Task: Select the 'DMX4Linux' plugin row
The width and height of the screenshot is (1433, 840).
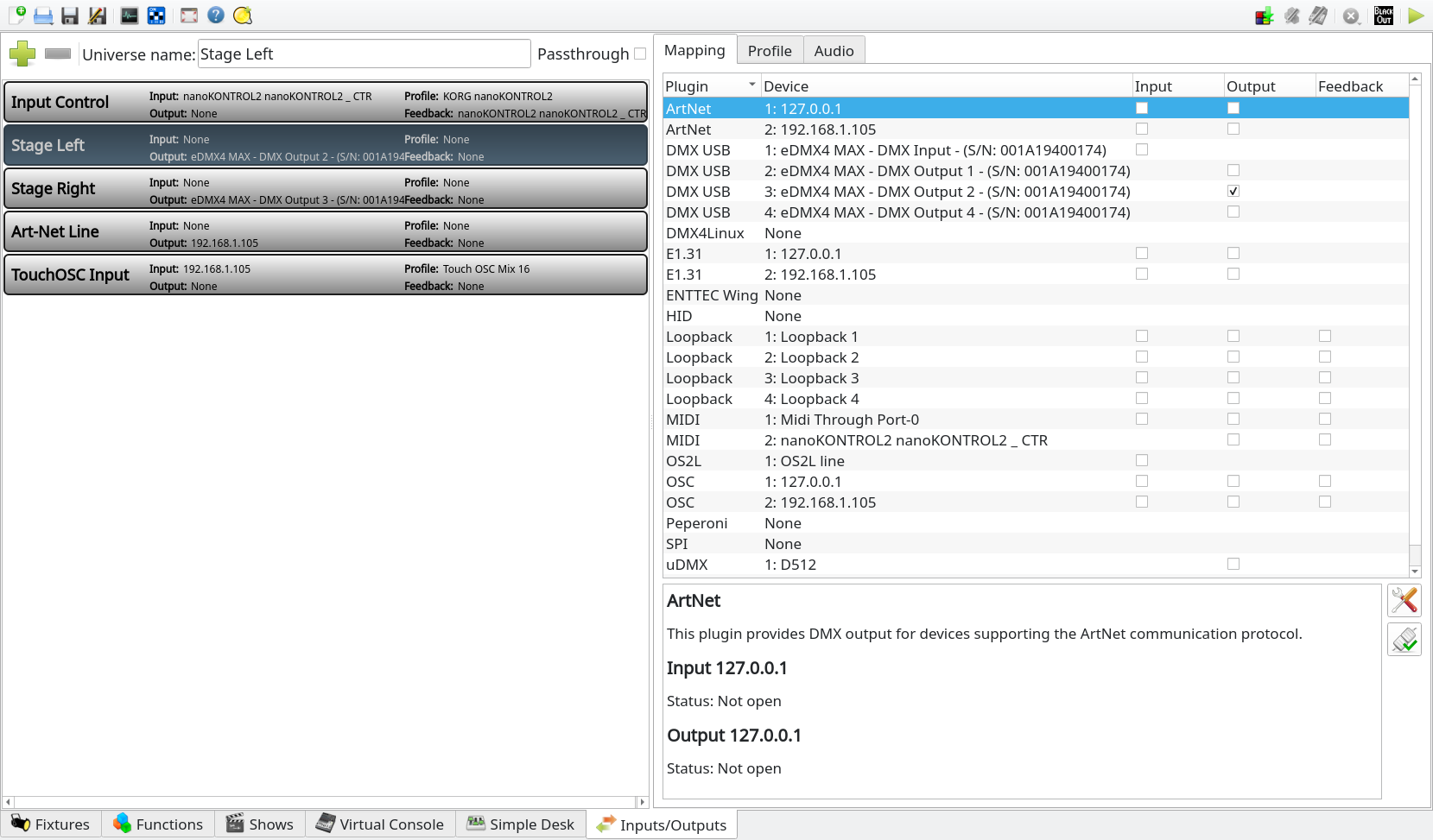Action: (x=1036, y=233)
